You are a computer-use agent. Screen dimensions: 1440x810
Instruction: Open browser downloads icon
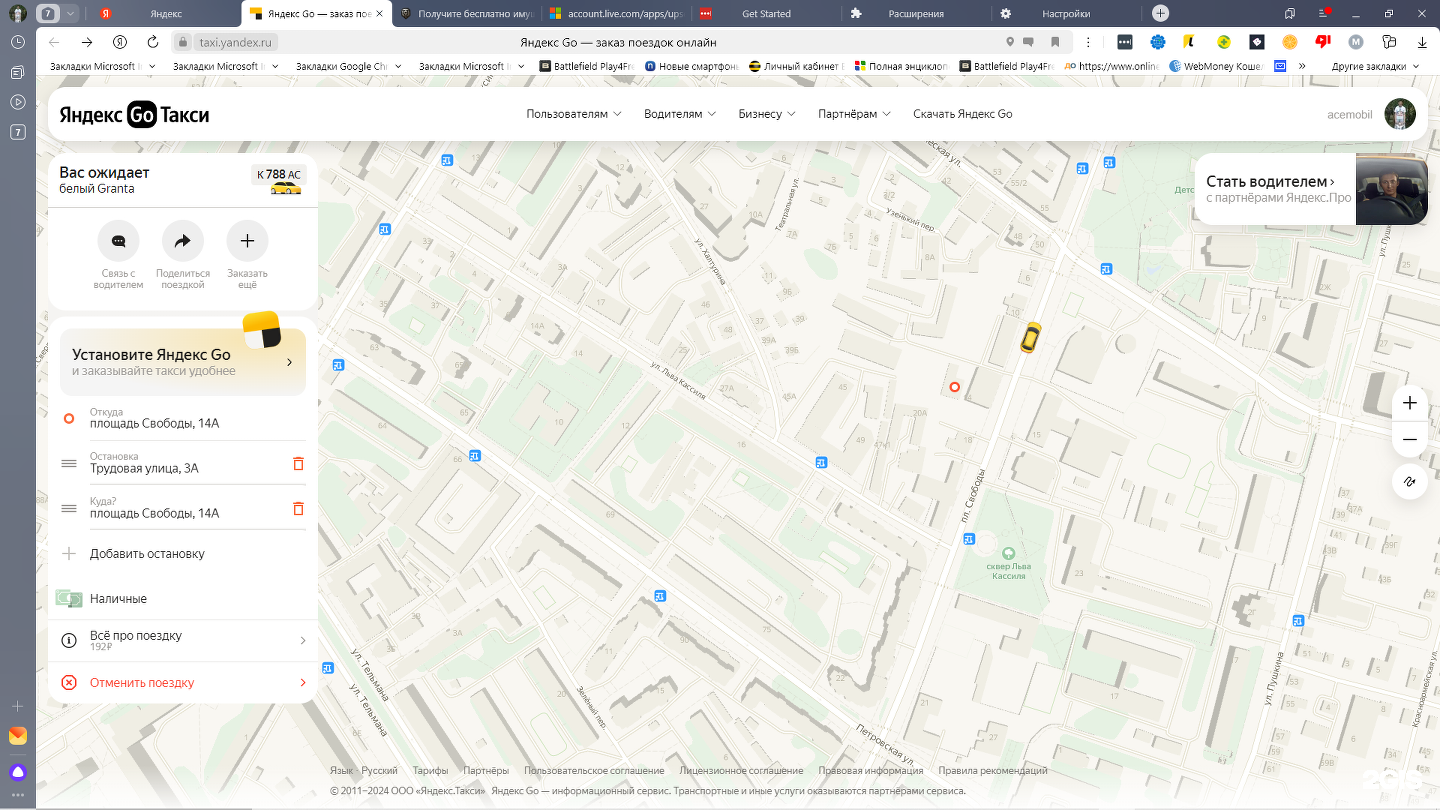point(1422,42)
